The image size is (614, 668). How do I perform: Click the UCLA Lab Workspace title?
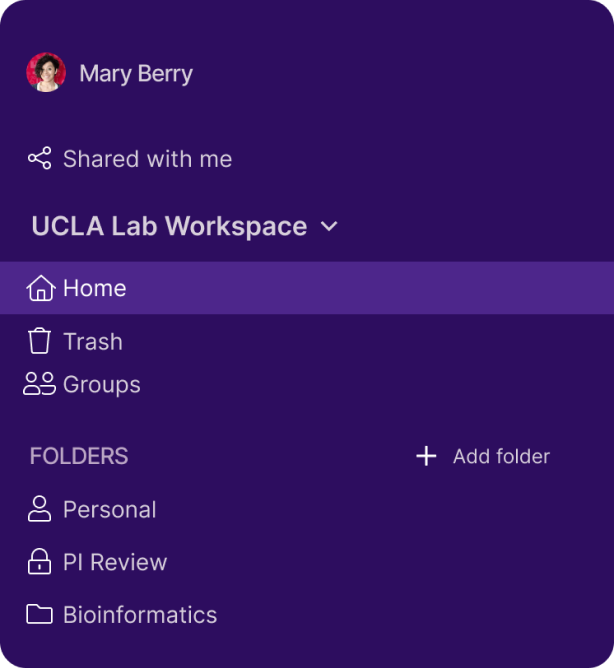[x=169, y=226]
